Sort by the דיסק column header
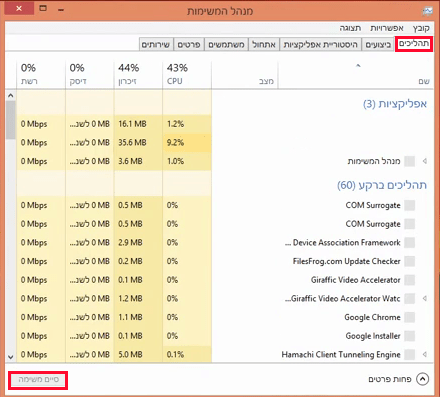The image size is (440, 397). click(90, 74)
